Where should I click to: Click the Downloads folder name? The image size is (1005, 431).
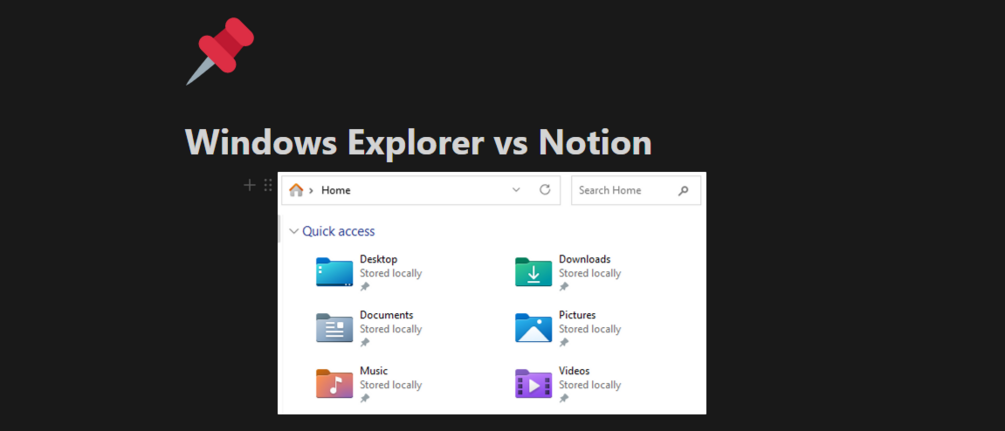pos(585,259)
